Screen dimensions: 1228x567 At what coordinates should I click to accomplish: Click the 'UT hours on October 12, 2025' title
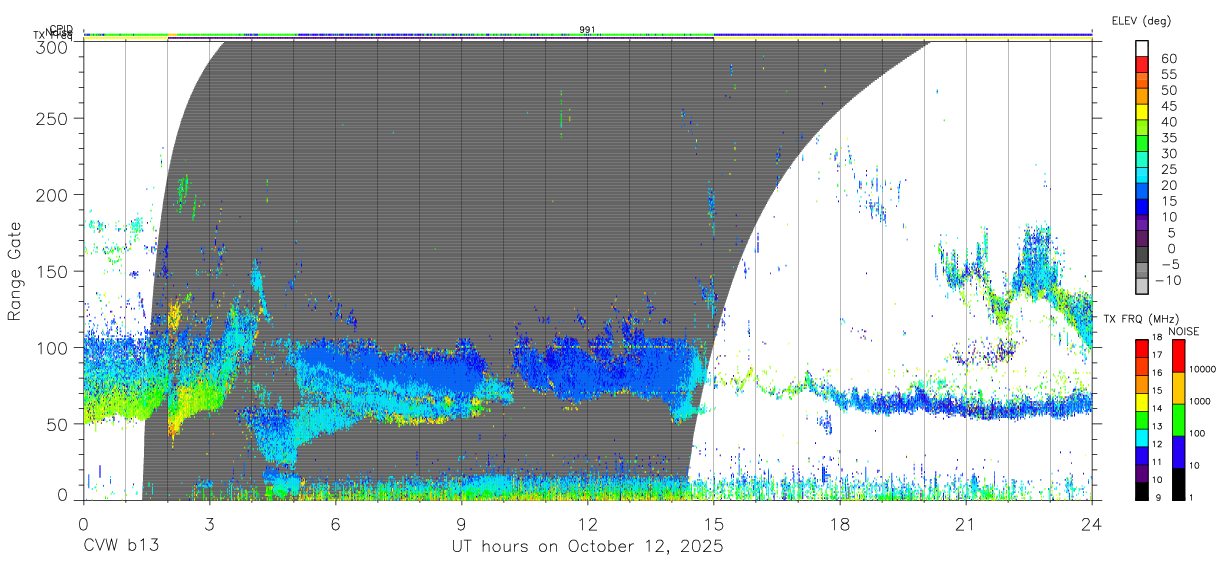click(586, 546)
